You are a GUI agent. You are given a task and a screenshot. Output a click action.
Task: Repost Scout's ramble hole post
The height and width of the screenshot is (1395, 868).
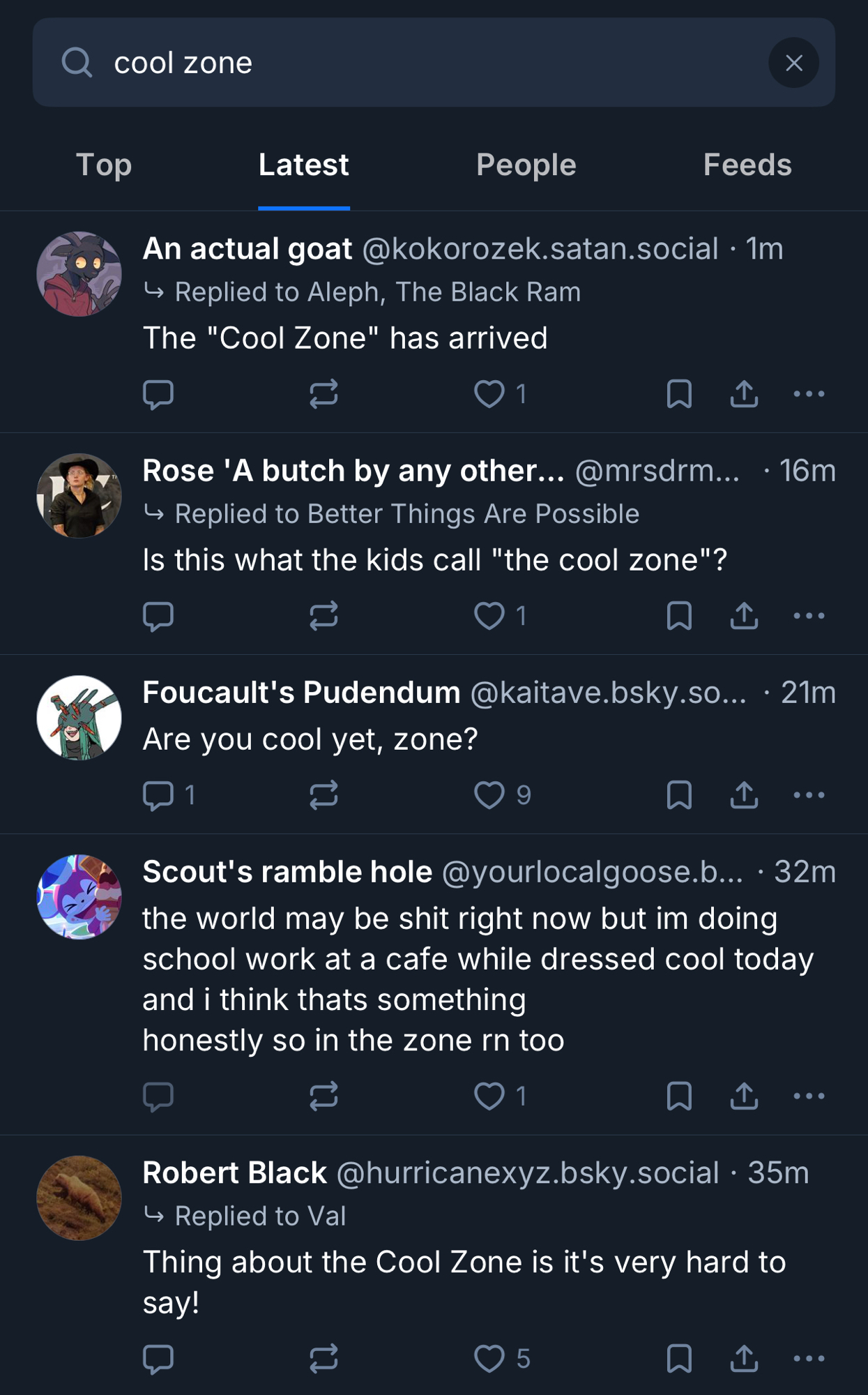[324, 1096]
